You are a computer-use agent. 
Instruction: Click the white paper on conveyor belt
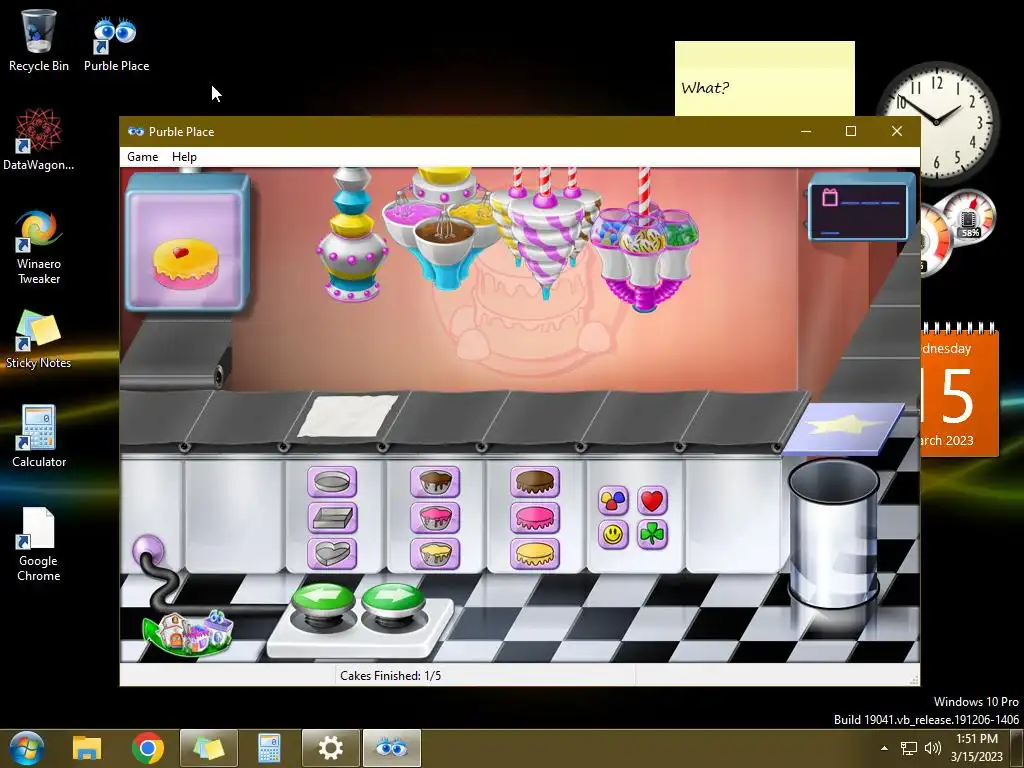pyautogui.click(x=348, y=416)
